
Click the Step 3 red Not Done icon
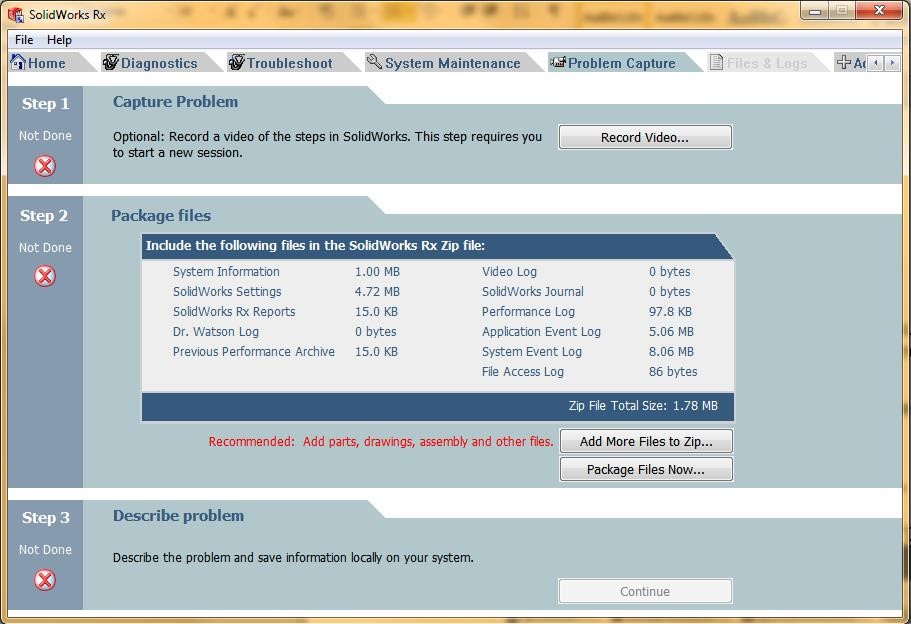tap(45, 580)
